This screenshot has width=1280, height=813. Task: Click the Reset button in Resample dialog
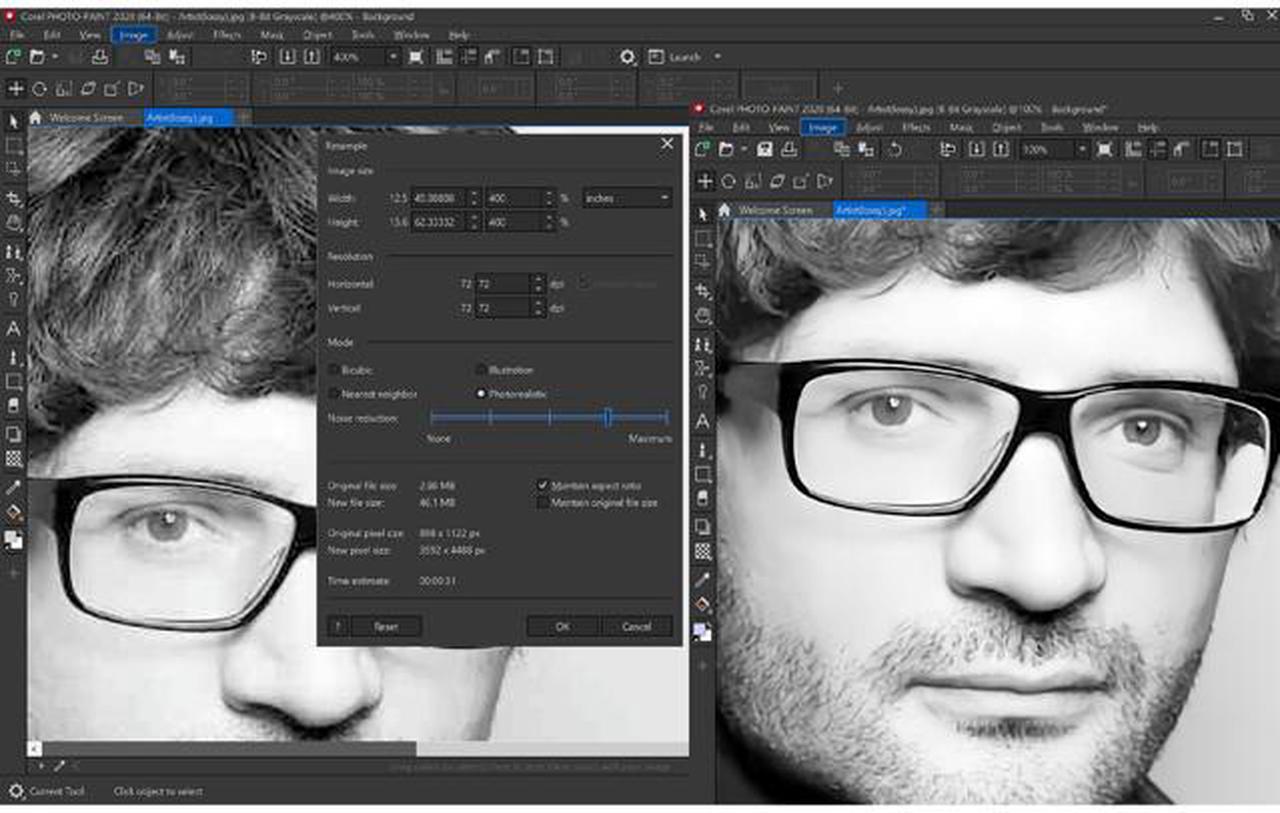386,626
